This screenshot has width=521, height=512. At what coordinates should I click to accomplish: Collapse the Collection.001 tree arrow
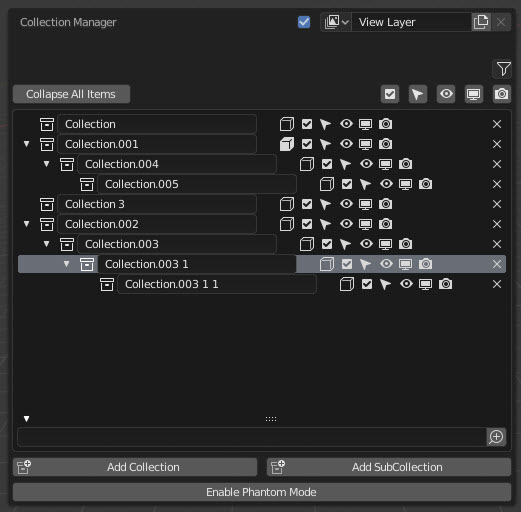point(27,144)
